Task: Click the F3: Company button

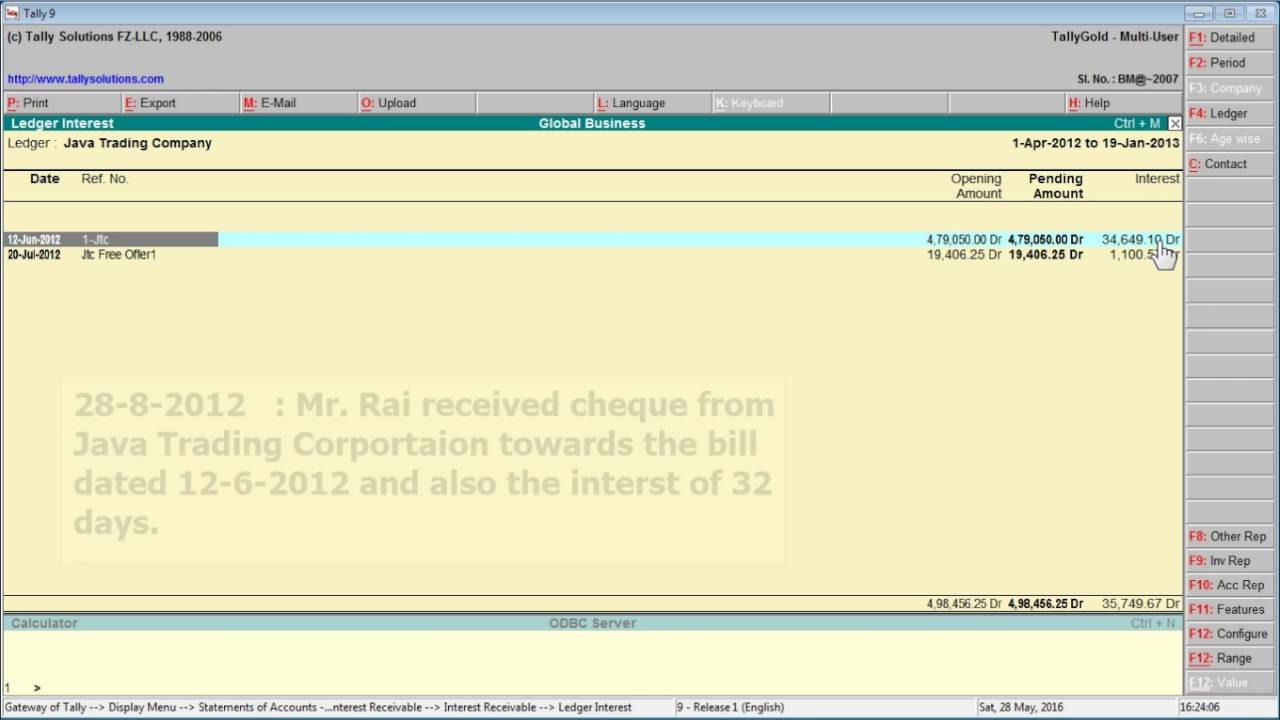Action: click(x=1231, y=88)
